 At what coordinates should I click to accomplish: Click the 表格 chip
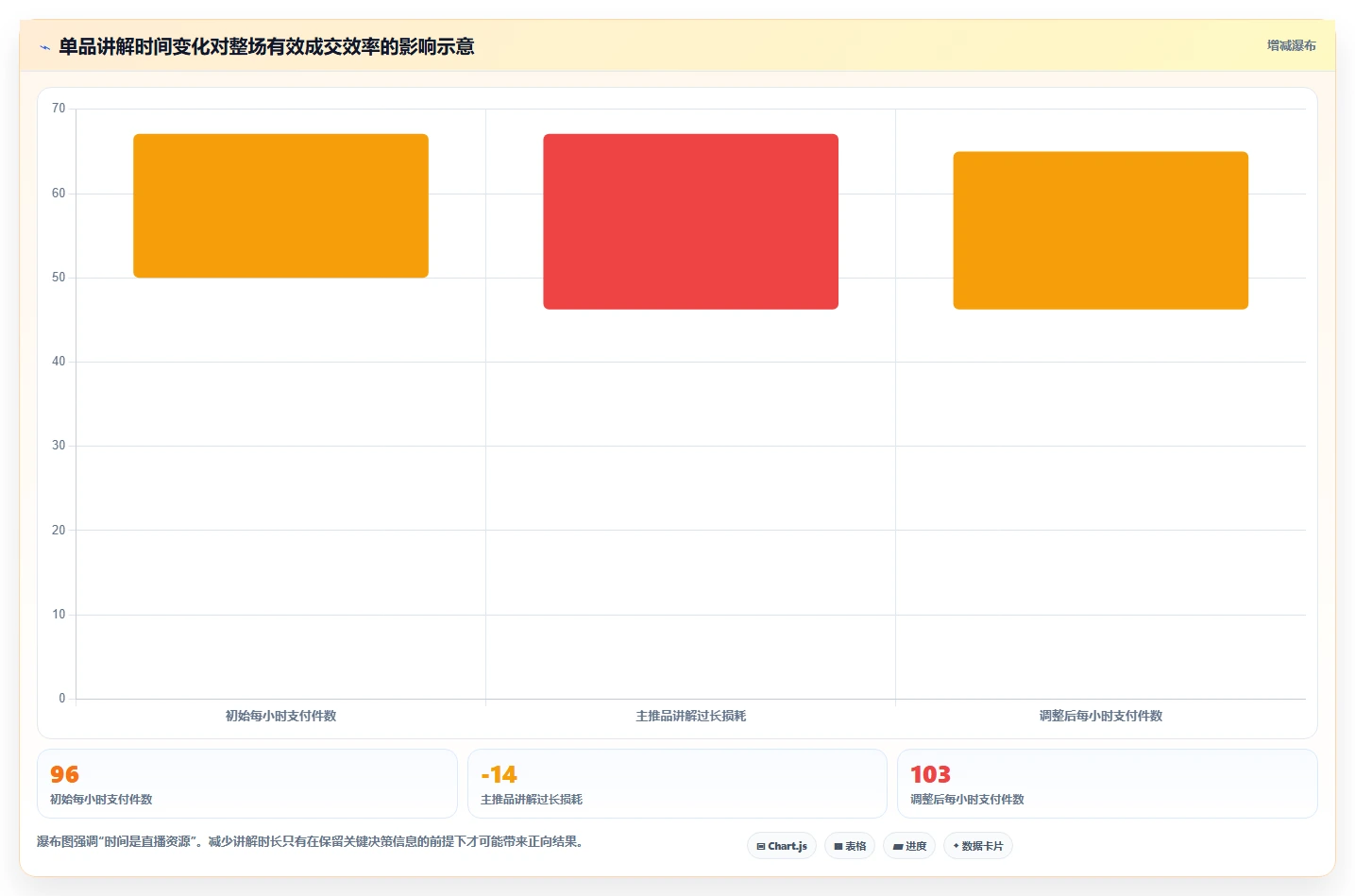[x=850, y=846]
